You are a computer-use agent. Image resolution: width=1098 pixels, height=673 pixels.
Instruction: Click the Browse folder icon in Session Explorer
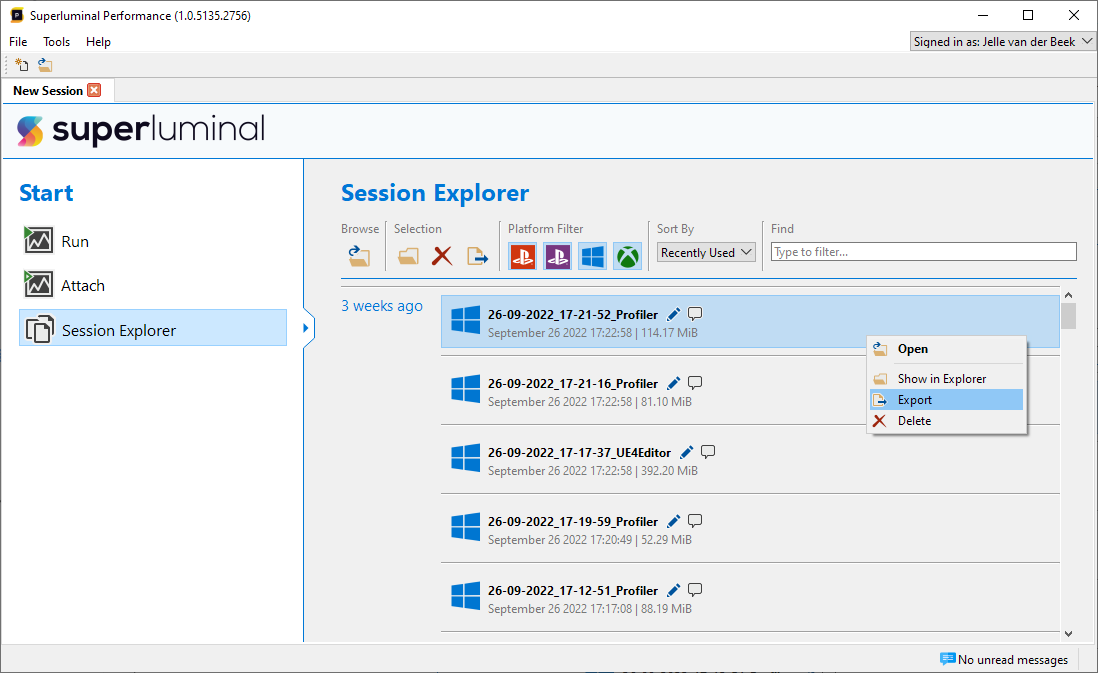[359, 256]
